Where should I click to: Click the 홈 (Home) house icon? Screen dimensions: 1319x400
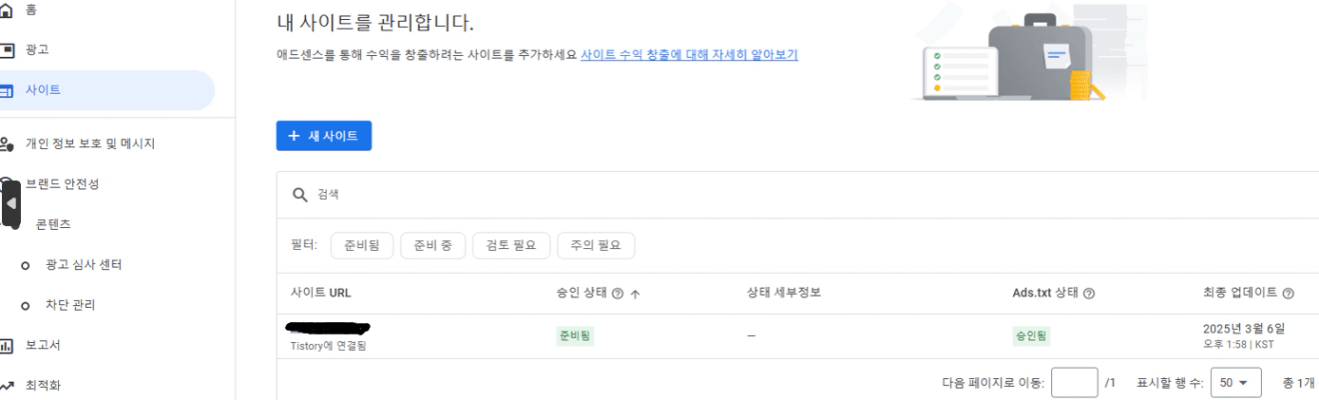(x=9, y=8)
